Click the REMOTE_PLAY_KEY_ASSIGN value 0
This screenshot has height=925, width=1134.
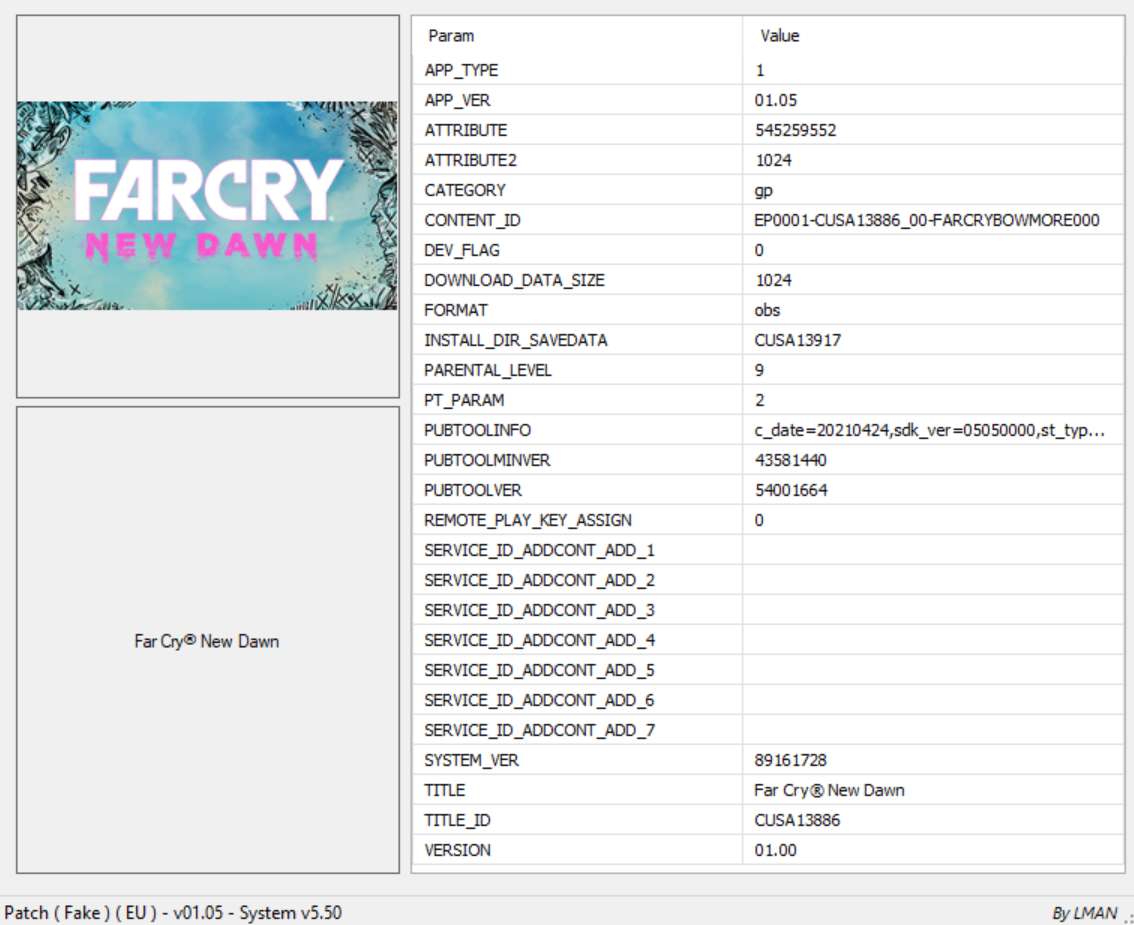coord(759,520)
